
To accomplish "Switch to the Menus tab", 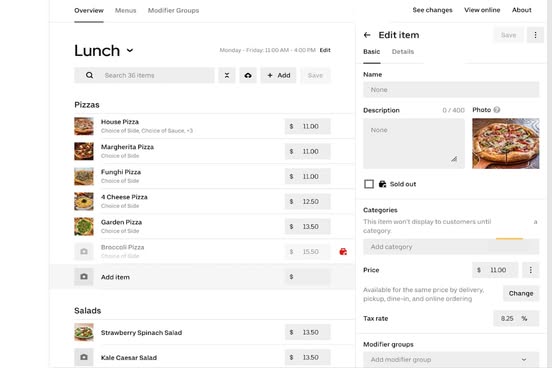I will click(x=125, y=11).
